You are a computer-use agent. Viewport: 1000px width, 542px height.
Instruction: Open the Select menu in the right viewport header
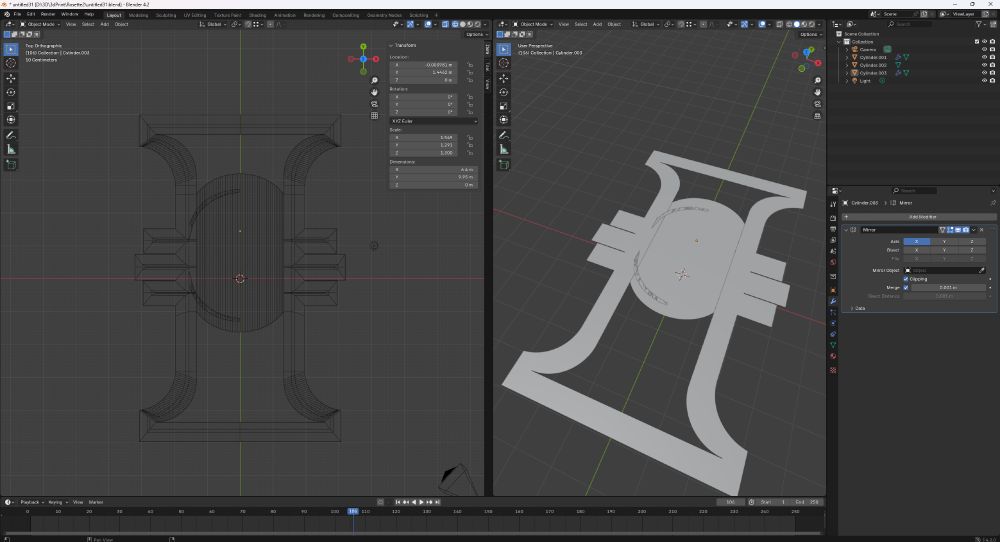coord(581,24)
